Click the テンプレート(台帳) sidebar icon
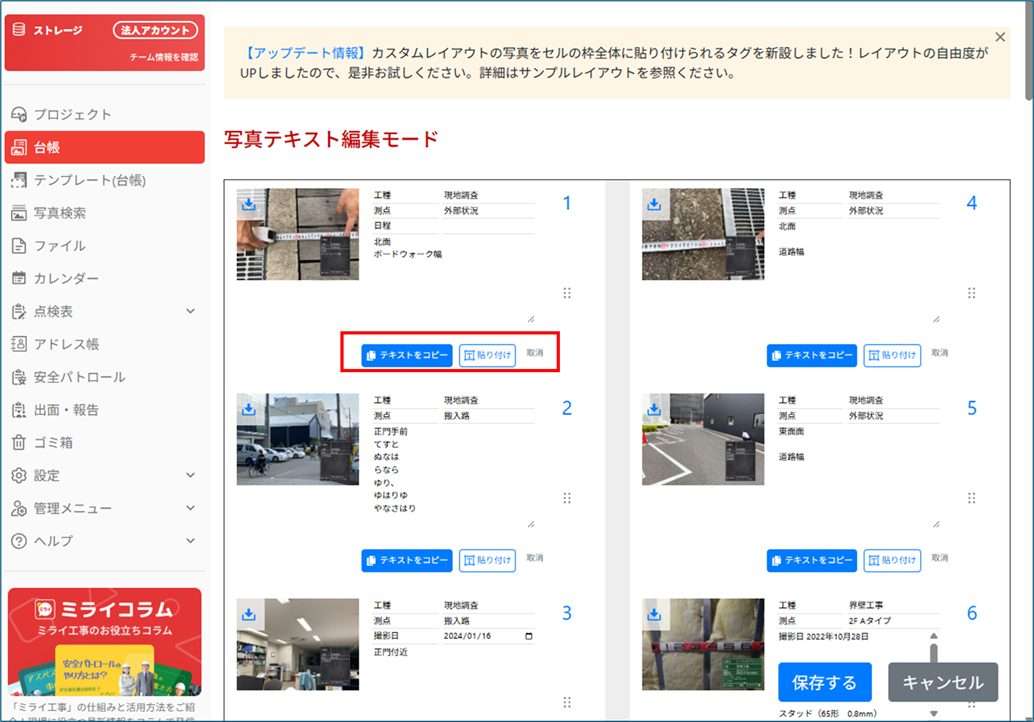The image size is (1034, 722). [19, 180]
